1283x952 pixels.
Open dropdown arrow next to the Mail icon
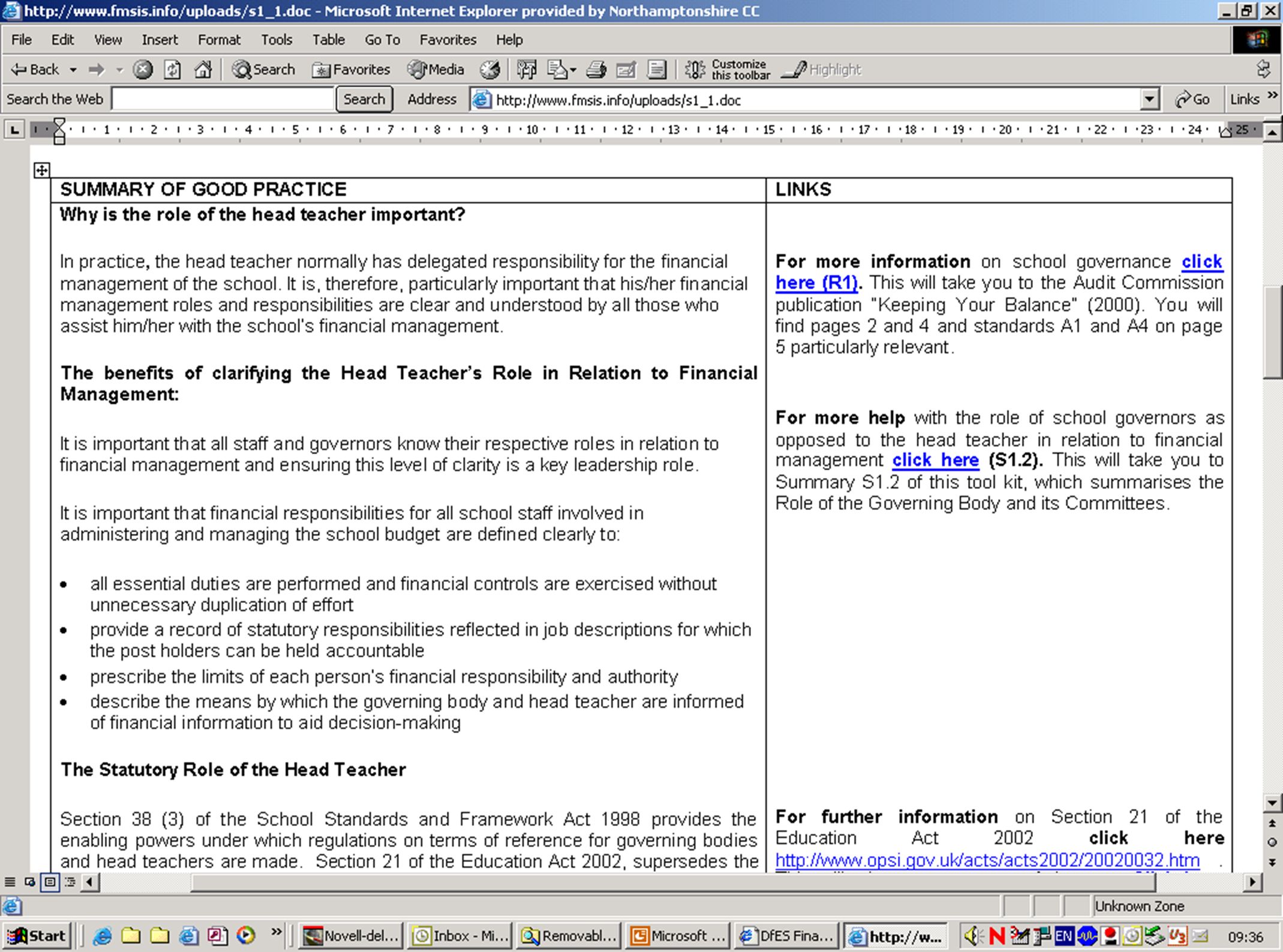click(573, 70)
